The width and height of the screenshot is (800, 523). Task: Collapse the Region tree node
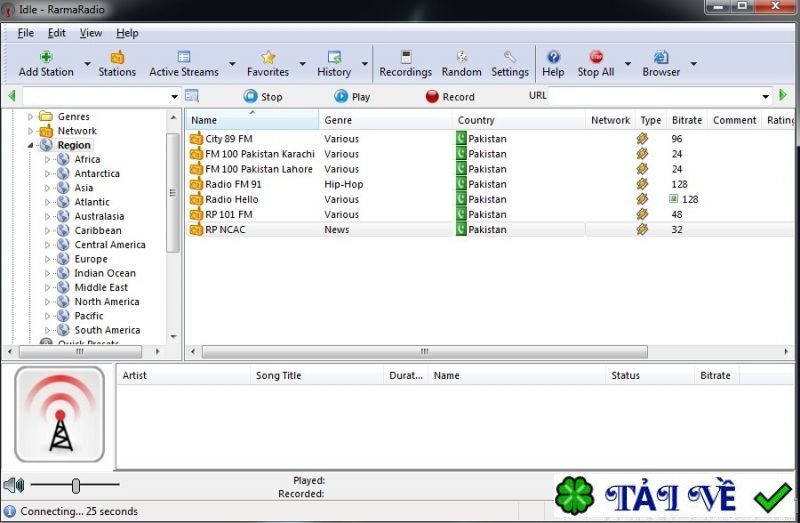click(x=30, y=145)
